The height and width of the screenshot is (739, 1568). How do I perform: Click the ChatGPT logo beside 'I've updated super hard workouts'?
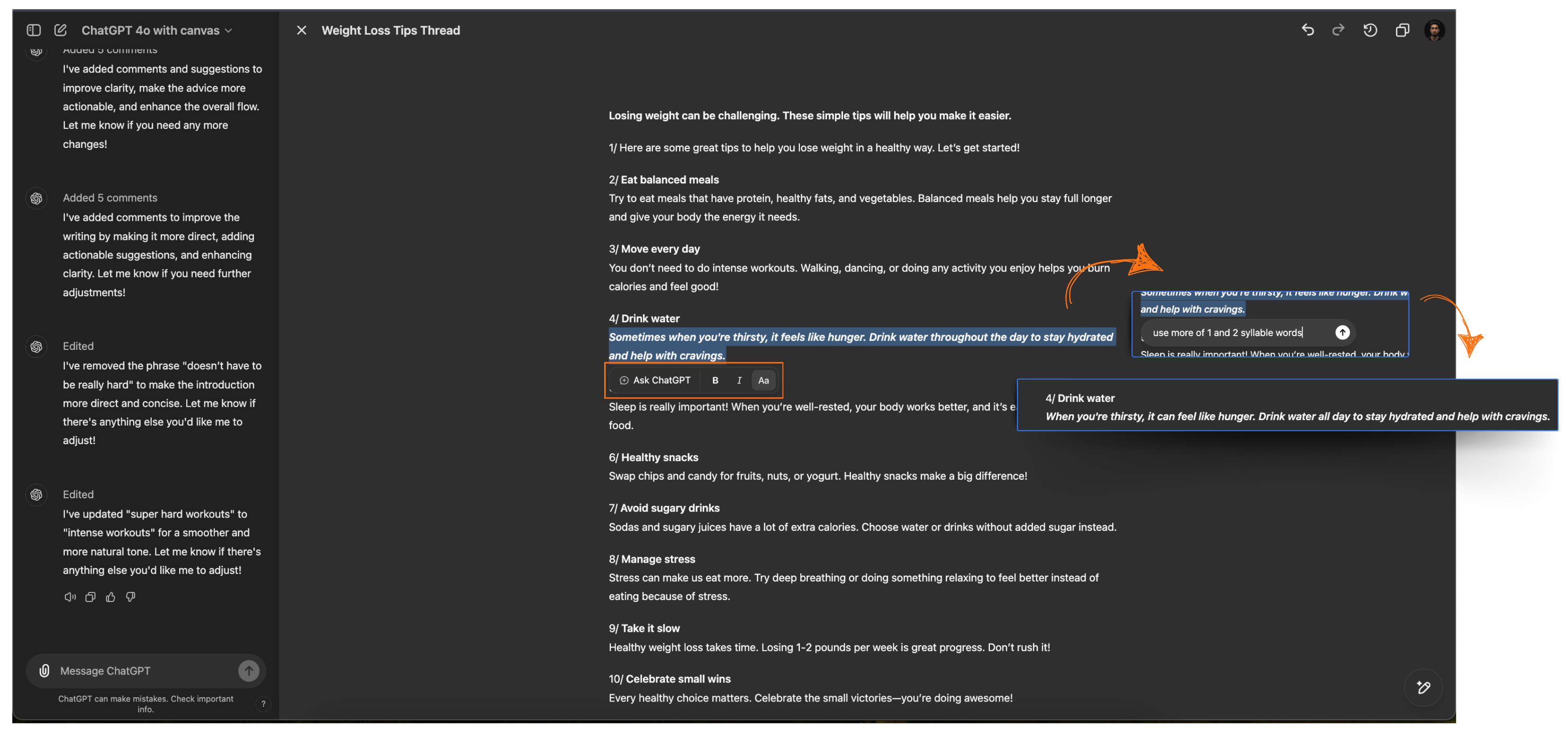tap(36, 495)
